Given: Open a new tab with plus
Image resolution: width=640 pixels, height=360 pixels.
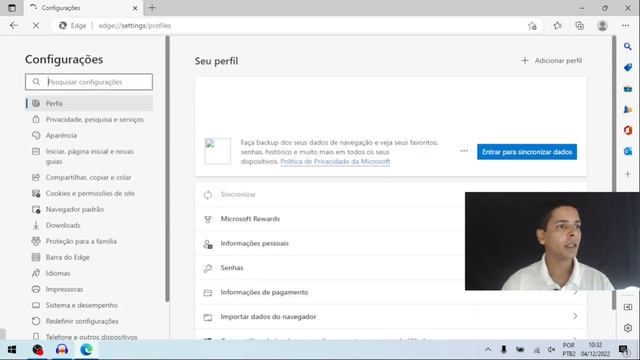Looking at the screenshot, I should 152,8.
